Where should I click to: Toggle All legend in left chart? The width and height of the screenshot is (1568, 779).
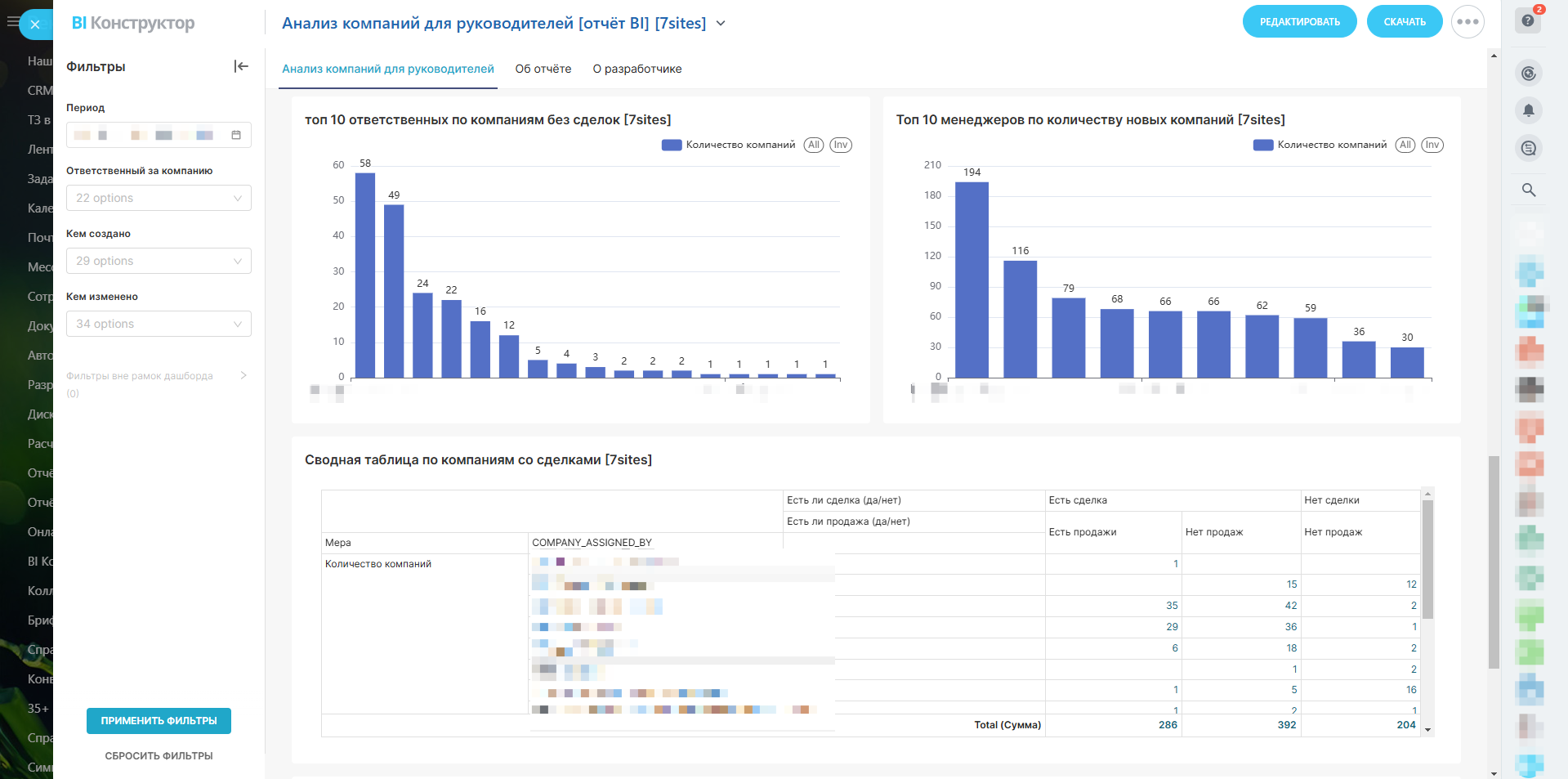click(x=813, y=145)
